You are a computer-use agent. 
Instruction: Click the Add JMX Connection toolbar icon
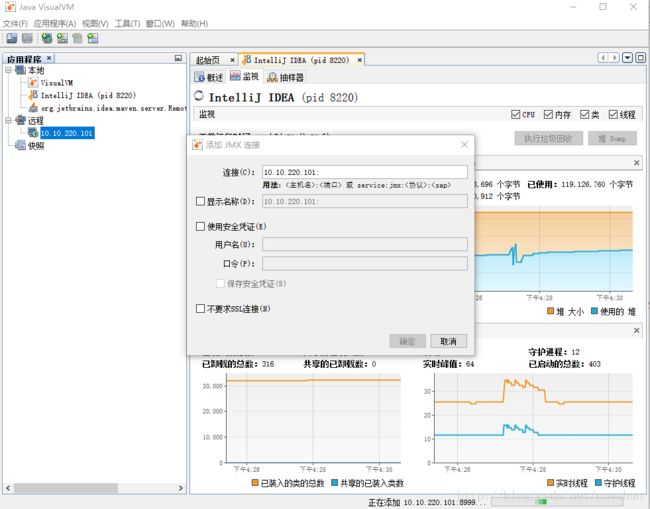(x=62, y=38)
